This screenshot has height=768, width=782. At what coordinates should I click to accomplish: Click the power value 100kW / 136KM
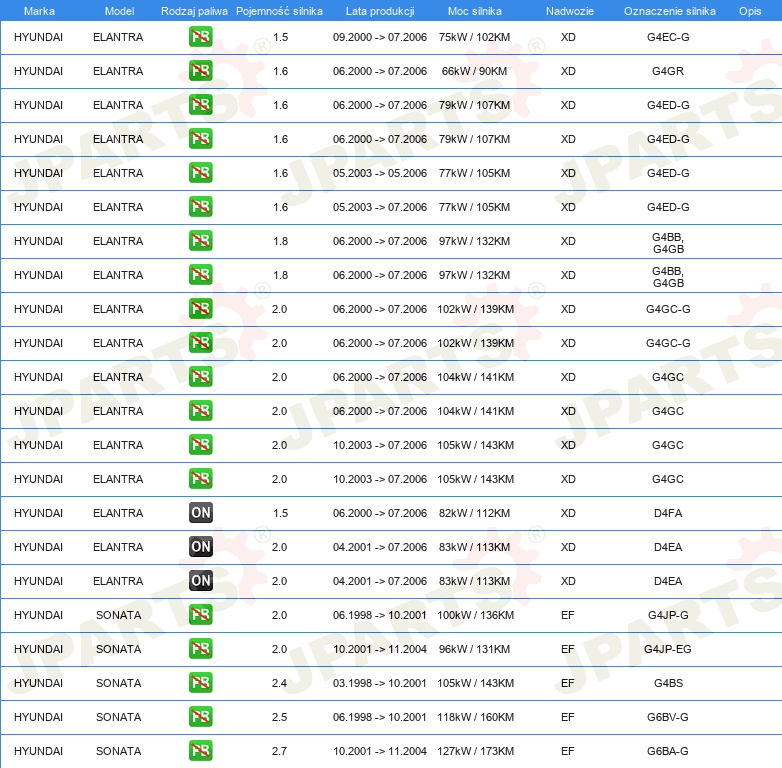(475, 615)
